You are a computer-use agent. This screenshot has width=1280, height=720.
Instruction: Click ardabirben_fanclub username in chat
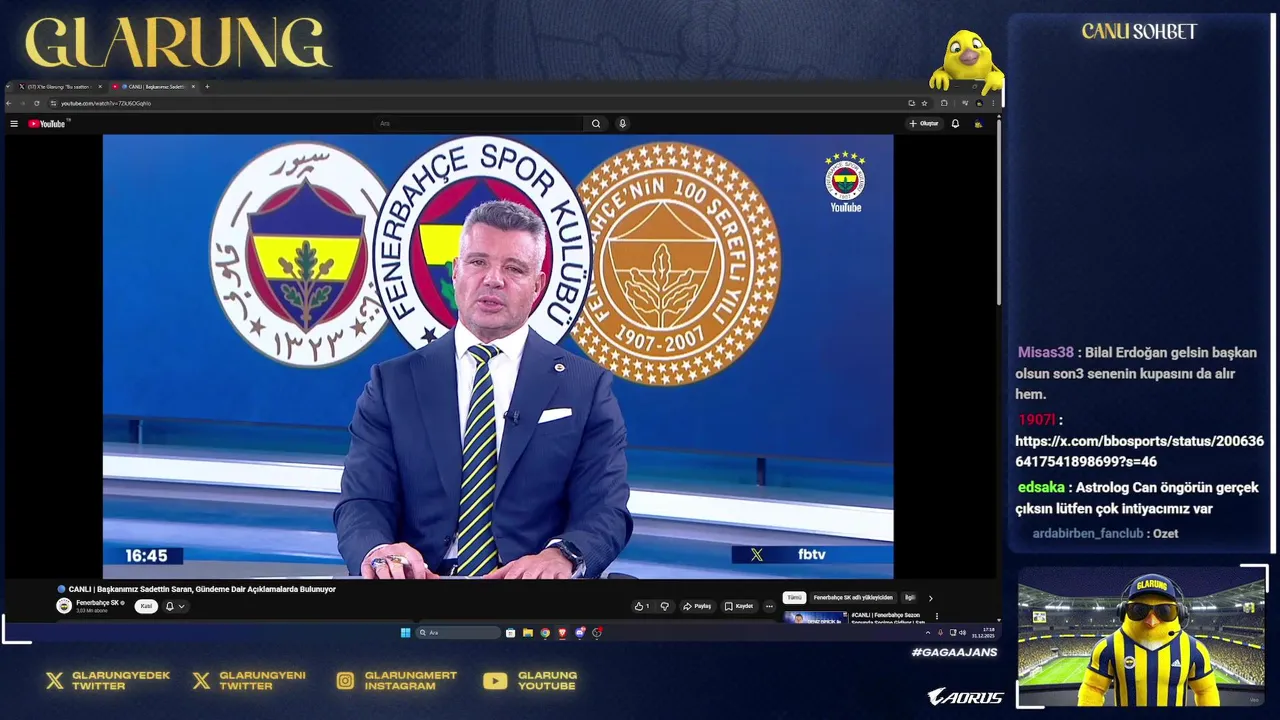1088,534
